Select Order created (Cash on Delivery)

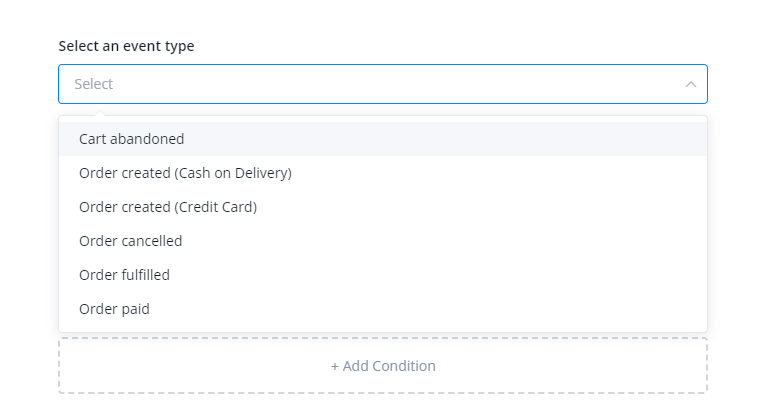tap(185, 173)
